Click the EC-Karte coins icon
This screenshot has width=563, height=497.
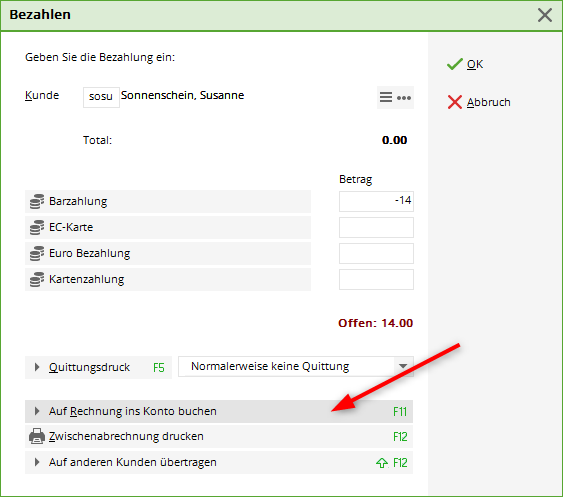click(37, 227)
